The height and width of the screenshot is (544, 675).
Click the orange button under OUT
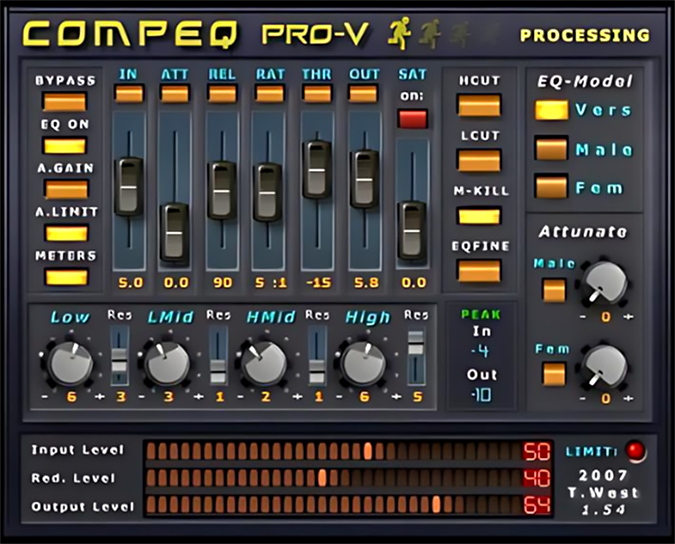click(x=363, y=93)
